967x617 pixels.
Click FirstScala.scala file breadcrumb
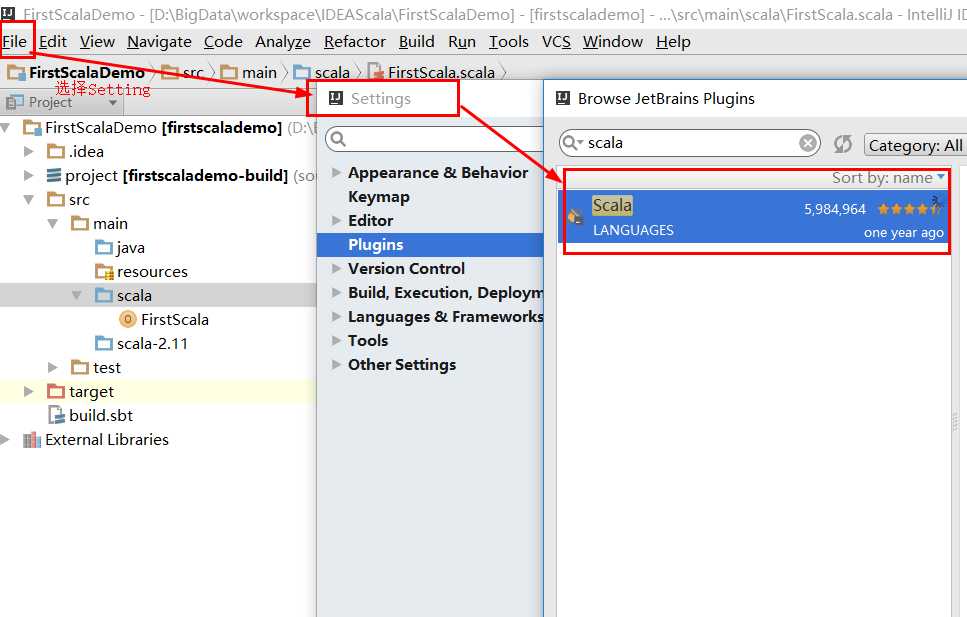coord(431,73)
